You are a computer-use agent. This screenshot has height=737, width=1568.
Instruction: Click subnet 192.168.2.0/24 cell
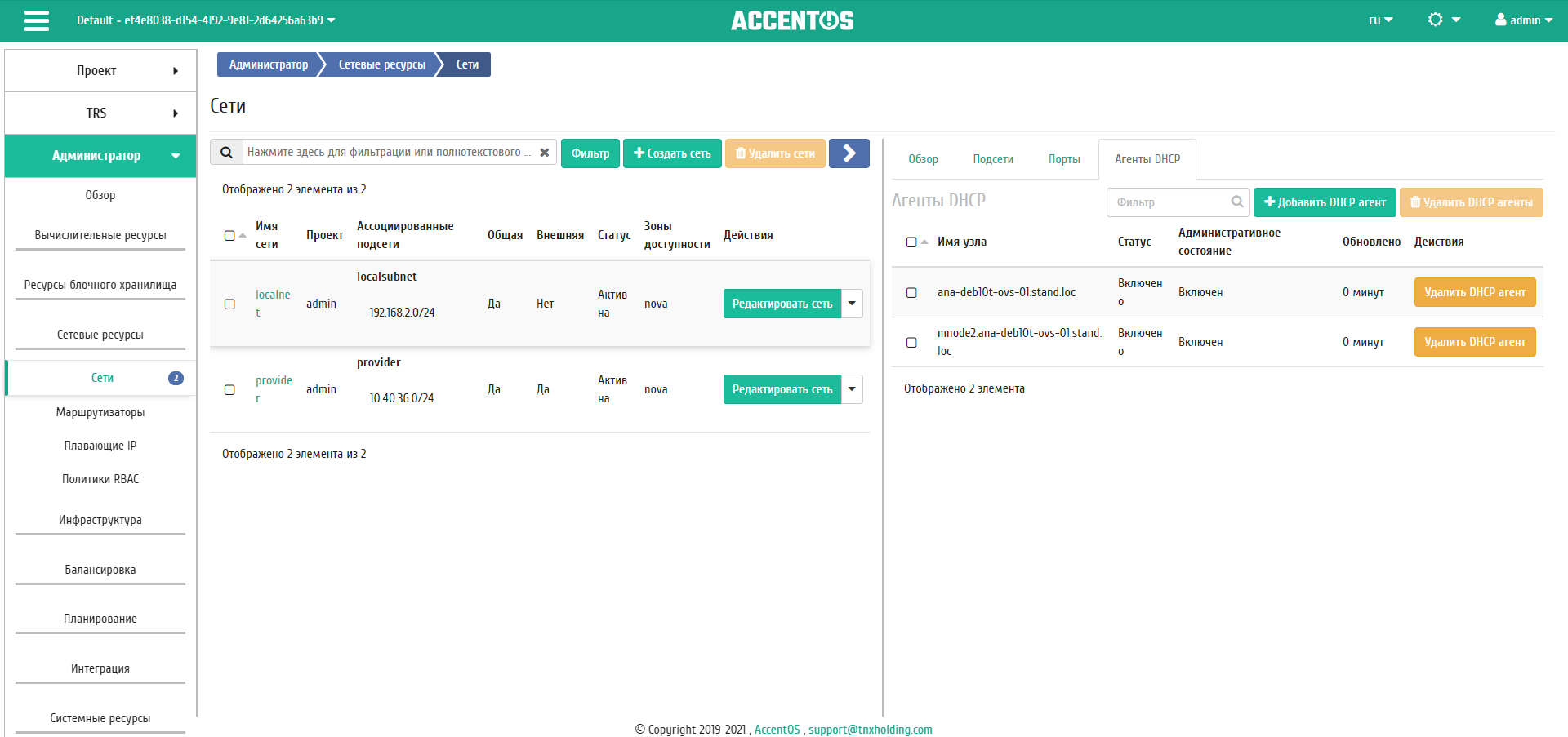pos(402,313)
